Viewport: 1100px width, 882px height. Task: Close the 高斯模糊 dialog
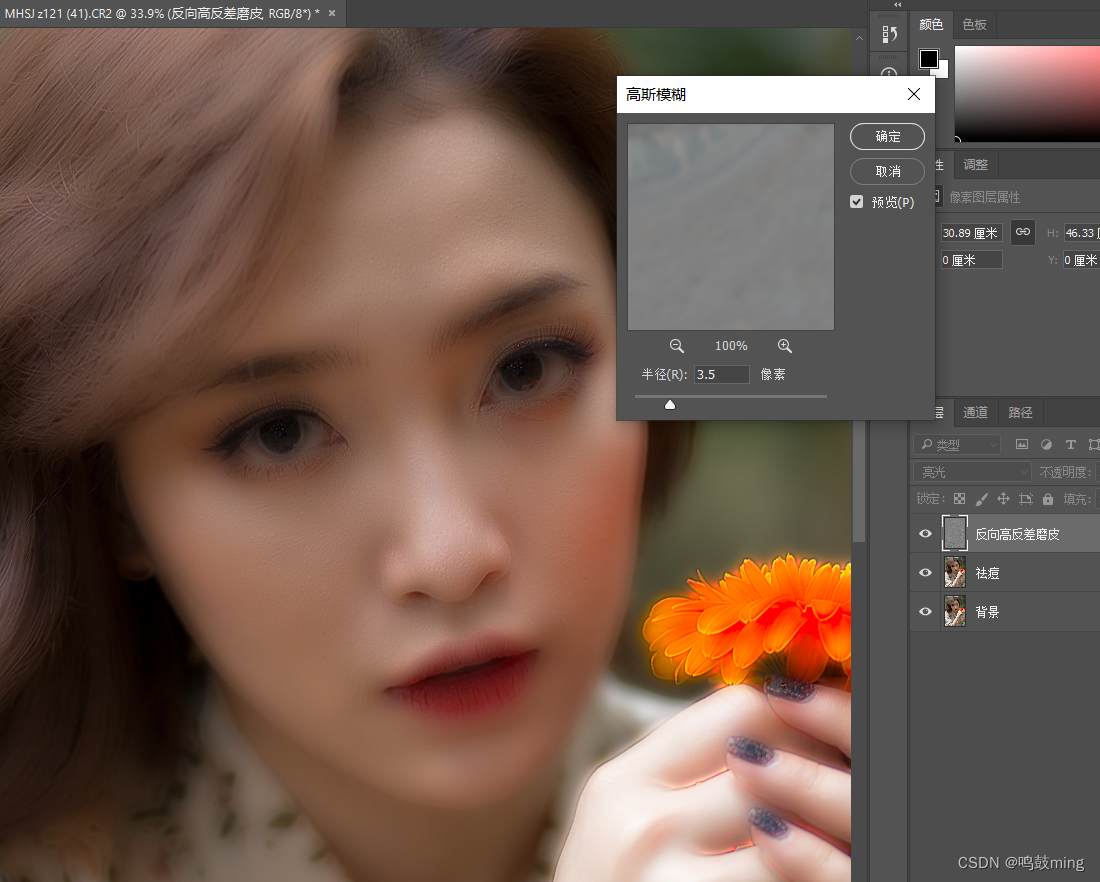(913, 94)
